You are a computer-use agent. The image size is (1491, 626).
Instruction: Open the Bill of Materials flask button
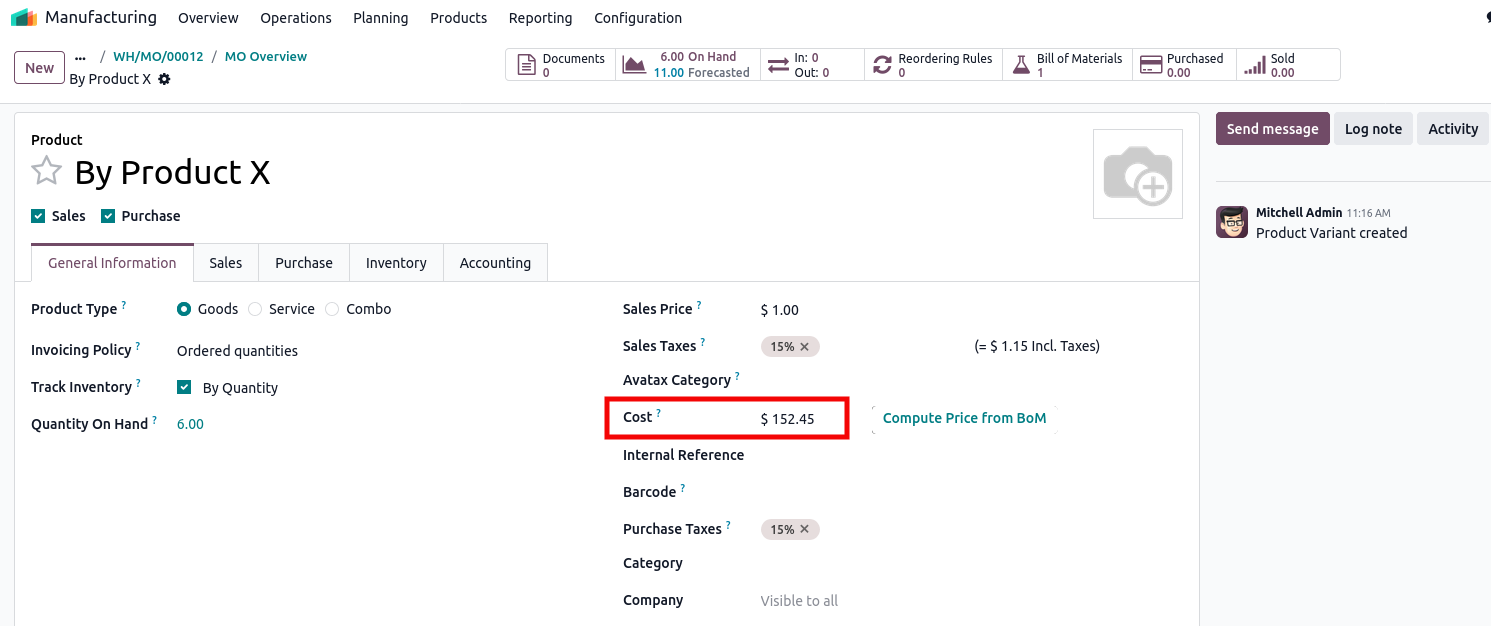(x=1068, y=65)
